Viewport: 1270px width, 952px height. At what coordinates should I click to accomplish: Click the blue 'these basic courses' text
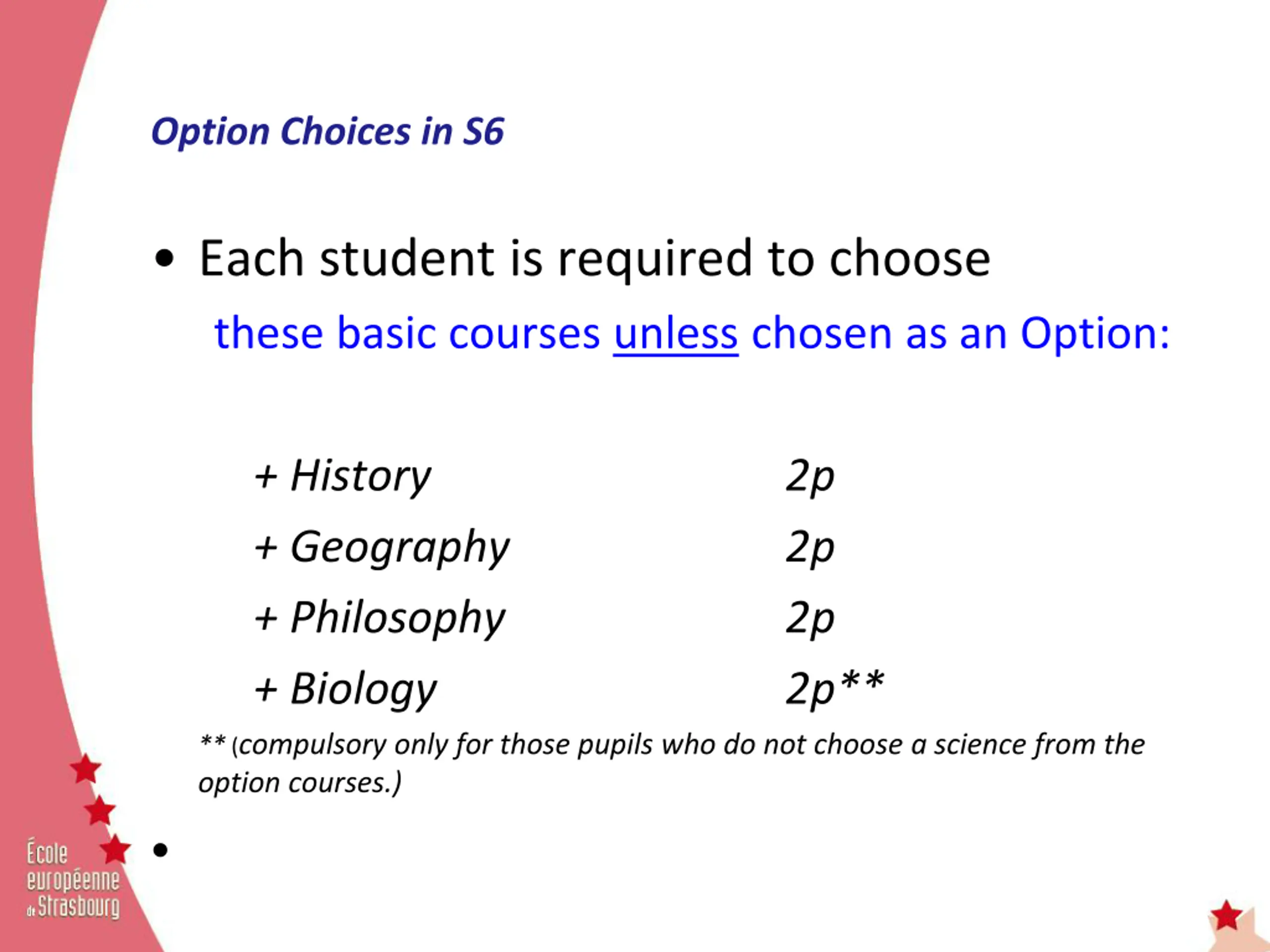point(407,333)
